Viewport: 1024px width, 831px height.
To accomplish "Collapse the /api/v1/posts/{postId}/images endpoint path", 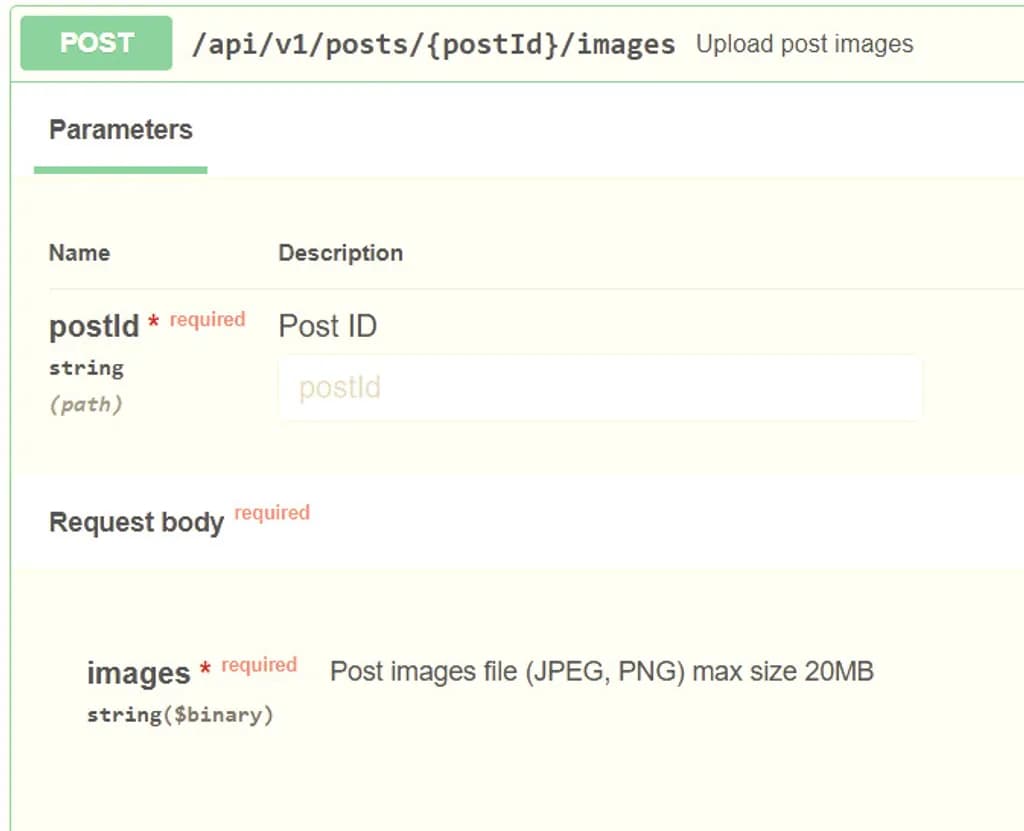I will [433, 45].
